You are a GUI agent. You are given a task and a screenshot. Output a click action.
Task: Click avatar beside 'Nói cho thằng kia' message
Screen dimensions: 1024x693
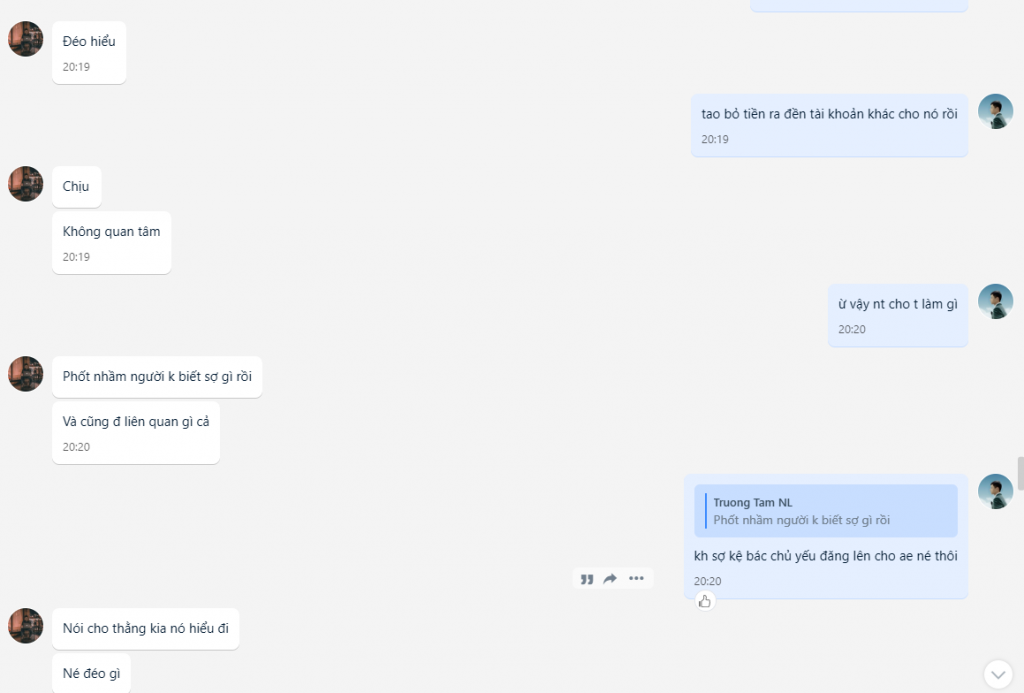point(25,626)
